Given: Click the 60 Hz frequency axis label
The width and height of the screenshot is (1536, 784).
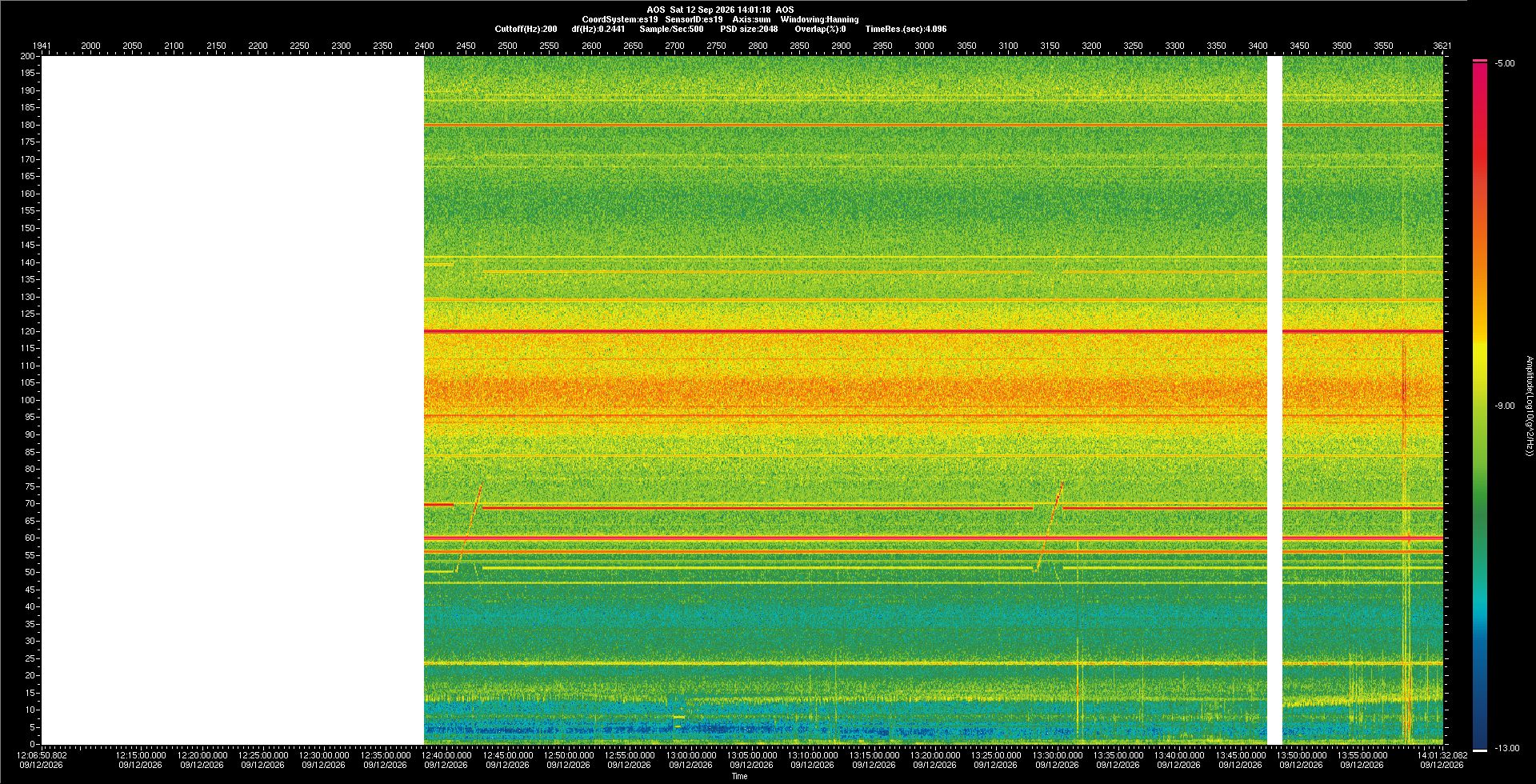Looking at the screenshot, I should [30, 538].
